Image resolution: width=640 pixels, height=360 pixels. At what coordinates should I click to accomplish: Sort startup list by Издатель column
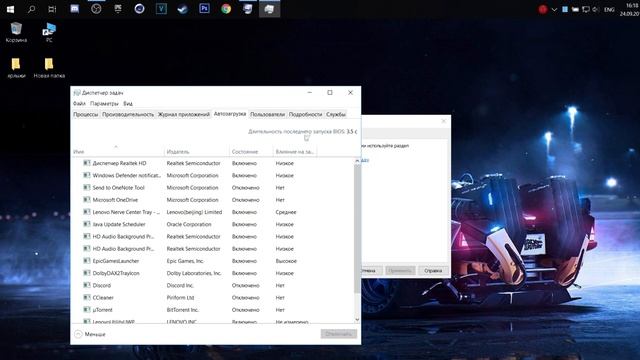(x=197, y=151)
